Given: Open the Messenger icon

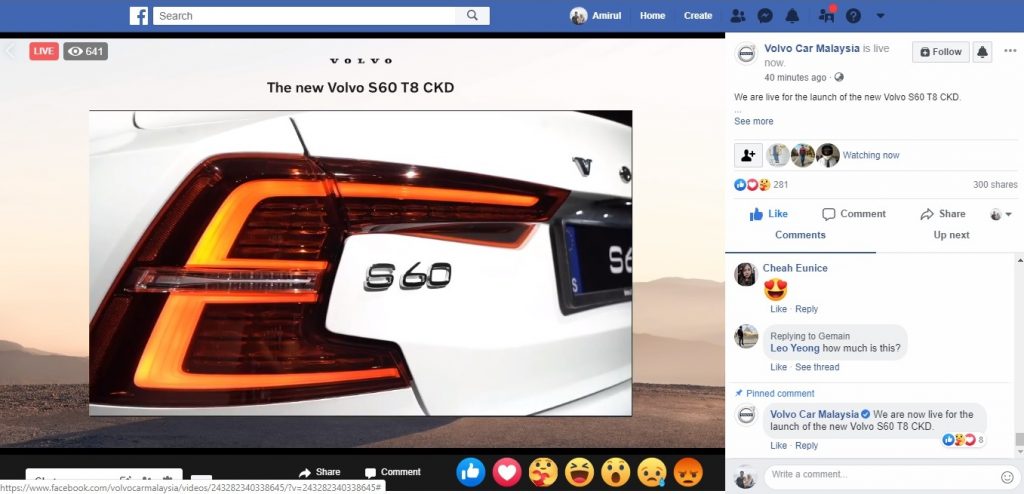Looking at the screenshot, I should [765, 16].
